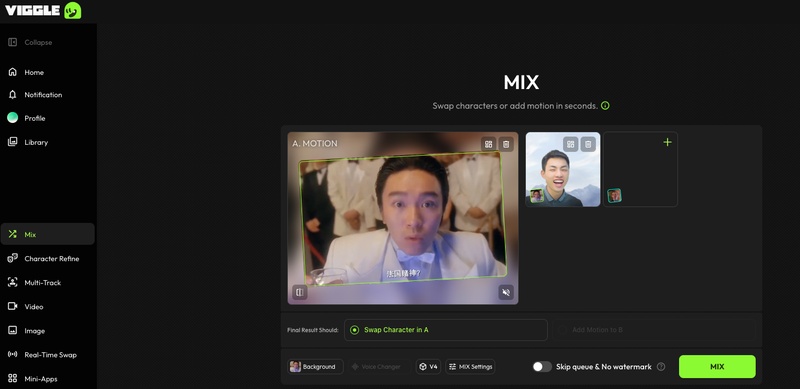Unmute the motion video
The height and width of the screenshot is (389, 800).
506,292
